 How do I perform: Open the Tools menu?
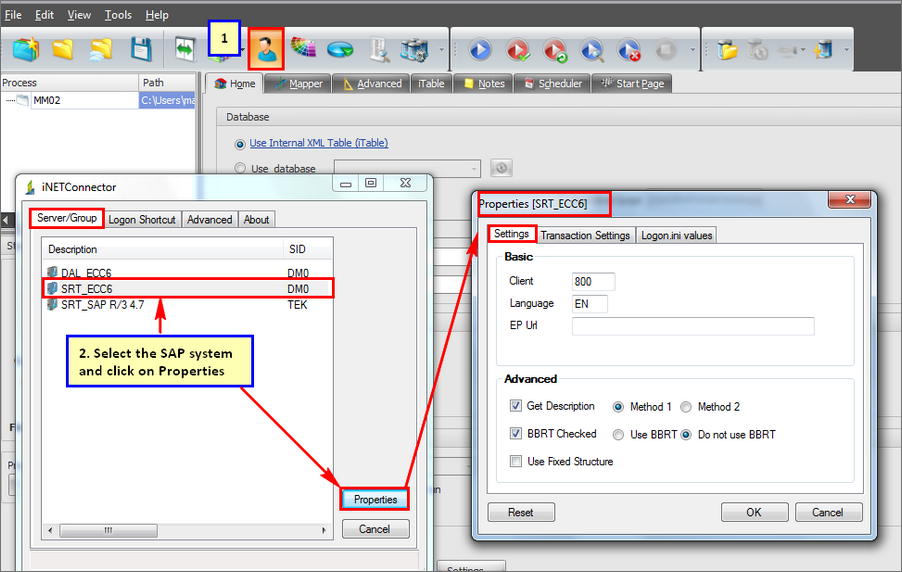pyautogui.click(x=118, y=15)
